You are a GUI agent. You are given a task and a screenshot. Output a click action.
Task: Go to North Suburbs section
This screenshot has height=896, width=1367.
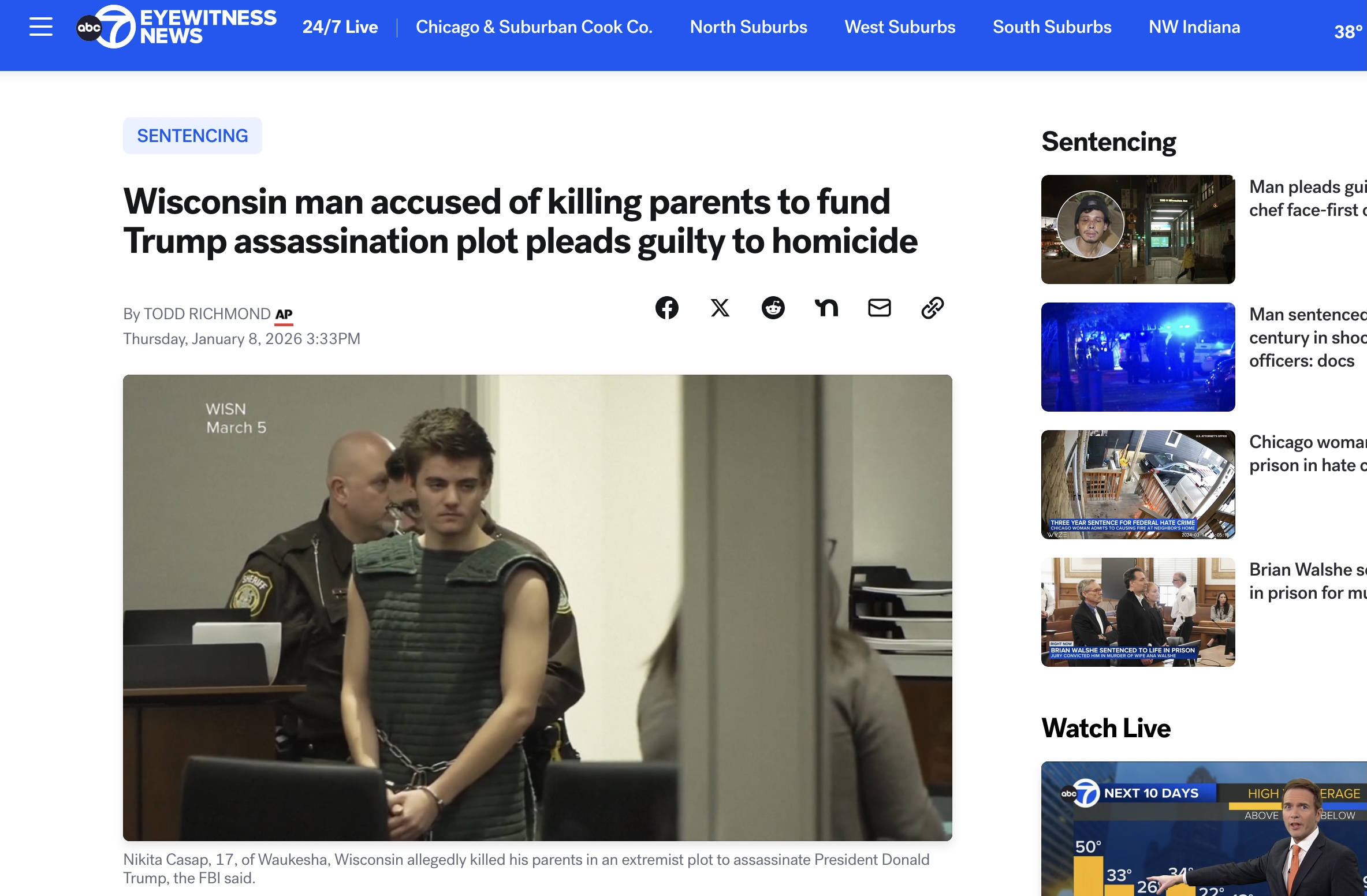748,27
